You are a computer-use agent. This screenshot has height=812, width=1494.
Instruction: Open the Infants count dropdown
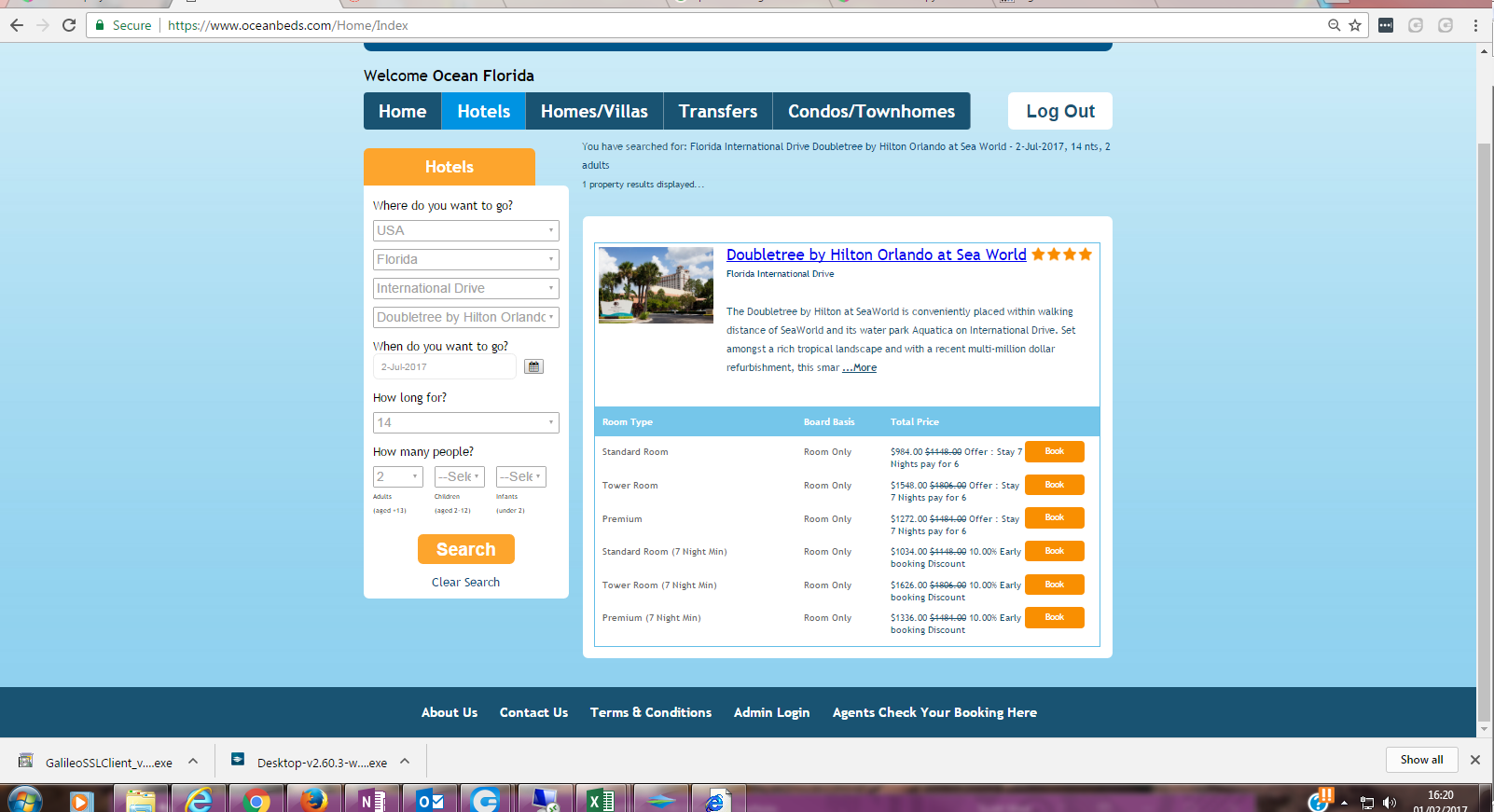[x=521, y=476]
